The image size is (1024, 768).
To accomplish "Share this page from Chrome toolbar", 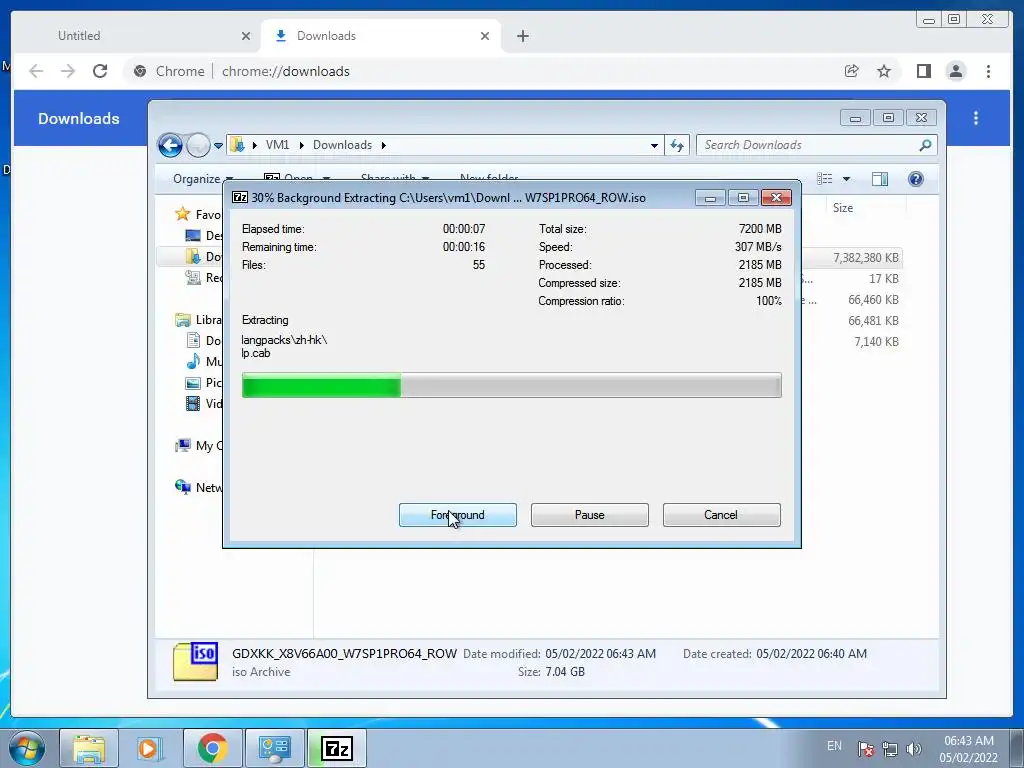I will (851, 71).
